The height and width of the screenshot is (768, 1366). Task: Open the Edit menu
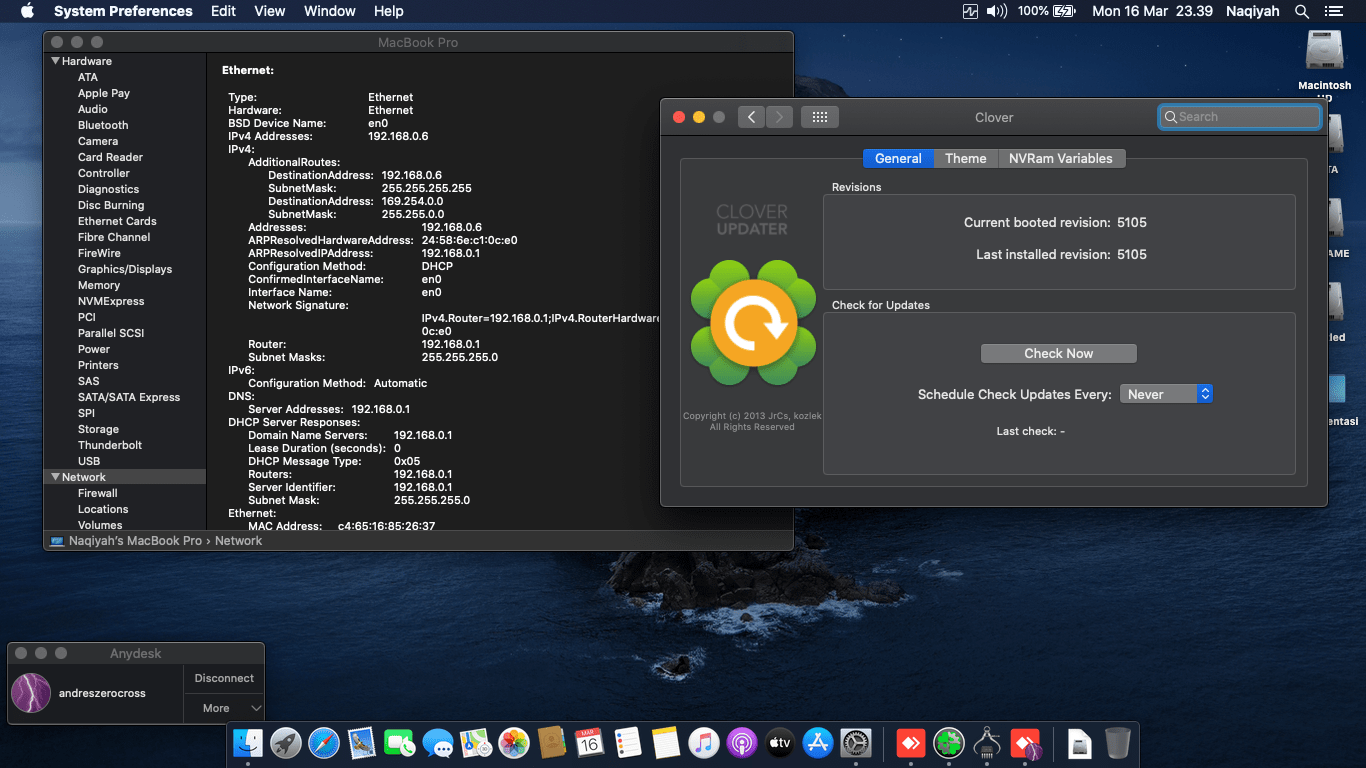pos(224,11)
